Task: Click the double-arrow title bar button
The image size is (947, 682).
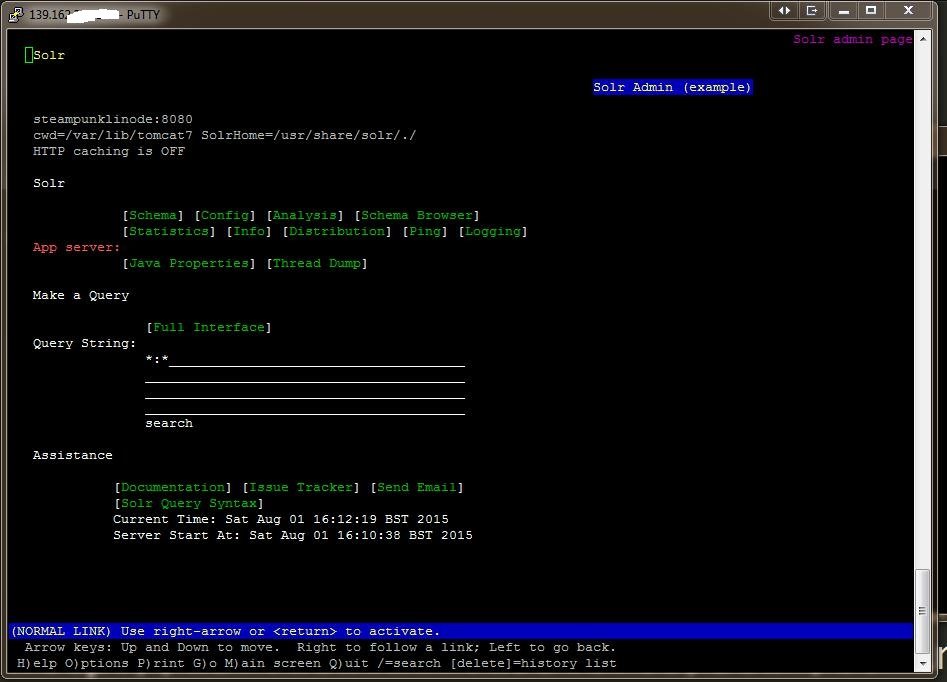Action: pos(785,10)
